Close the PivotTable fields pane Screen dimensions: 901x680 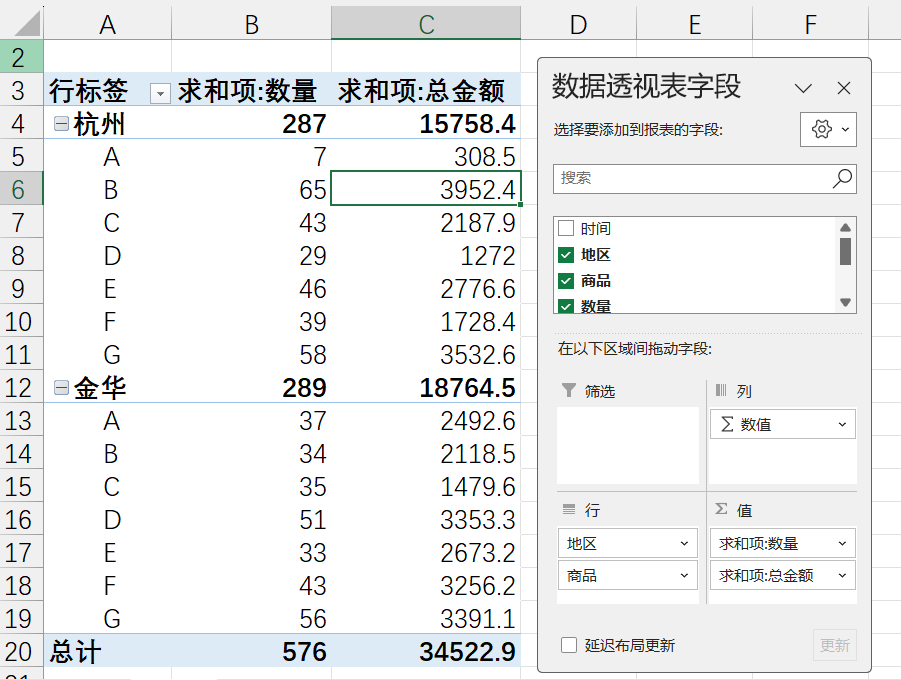tap(844, 88)
